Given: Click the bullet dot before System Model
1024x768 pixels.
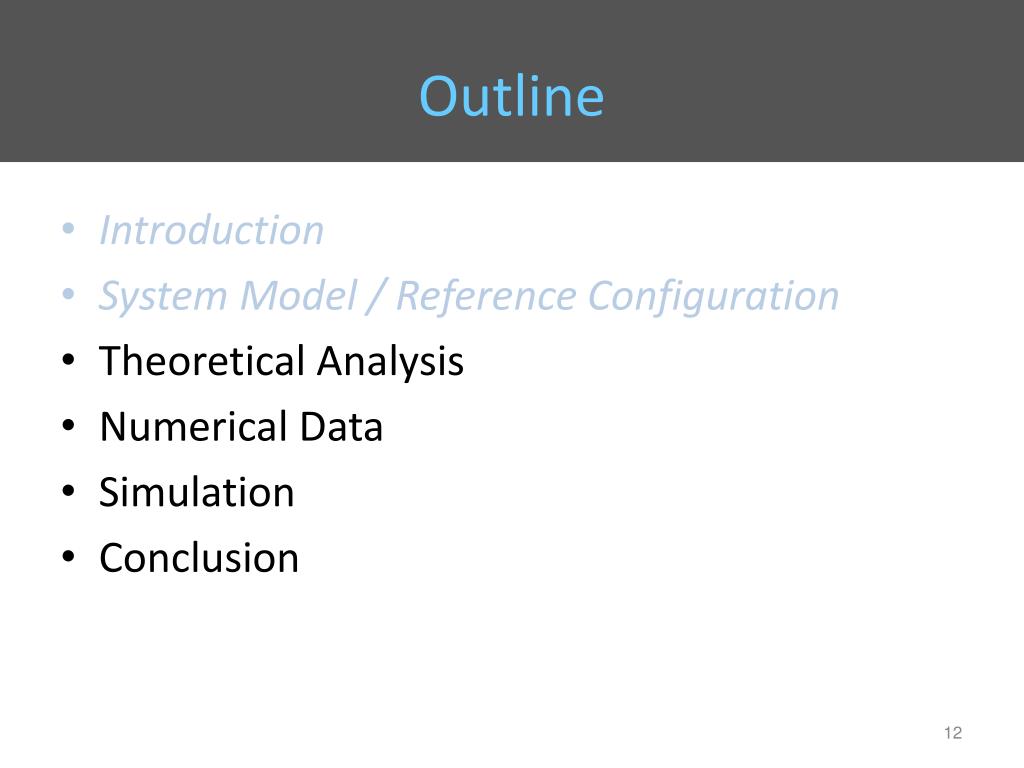Looking at the screenshot, I should [68, 295].
